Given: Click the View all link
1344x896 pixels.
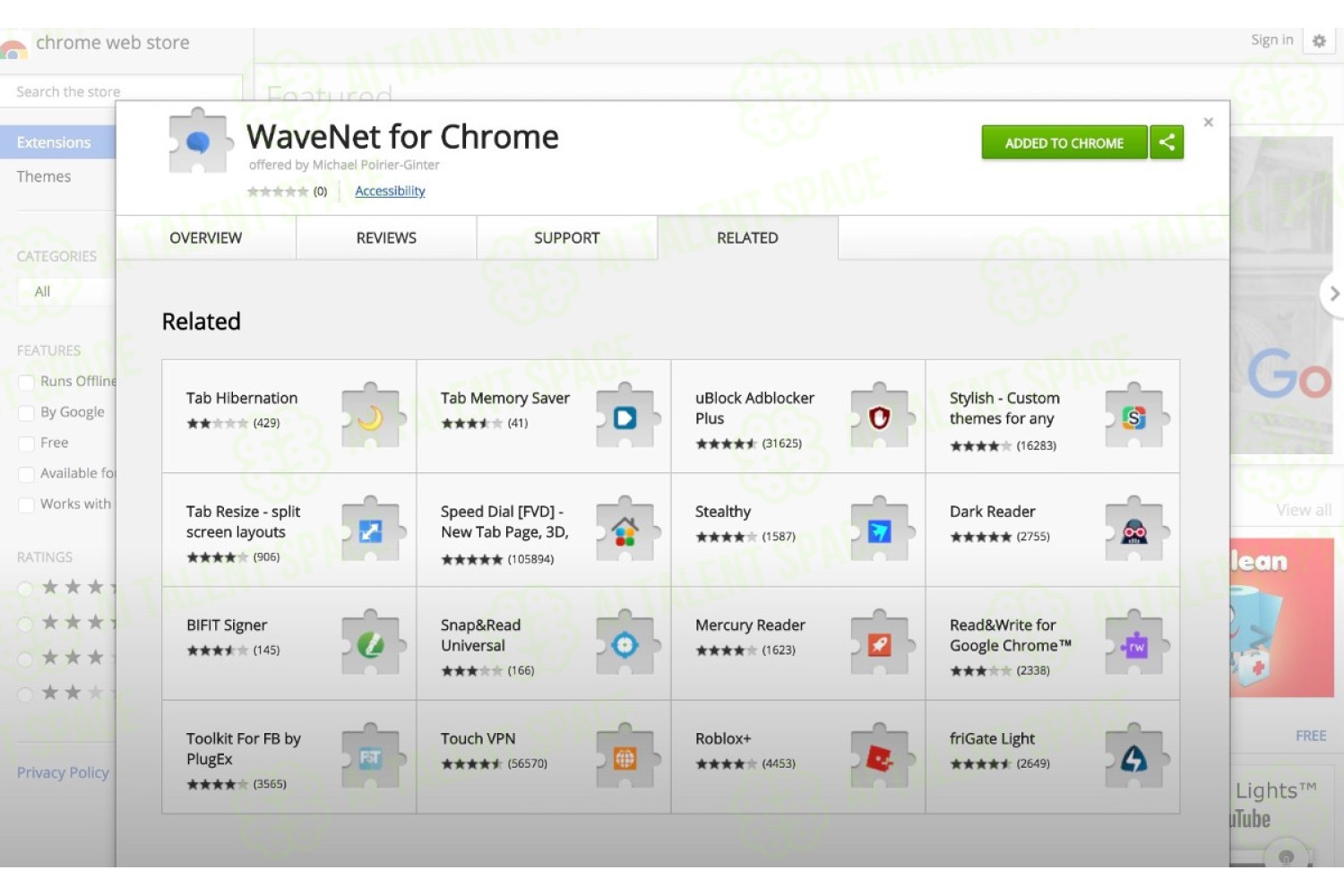Looking at the screenshot, I should pos(1304,510).
